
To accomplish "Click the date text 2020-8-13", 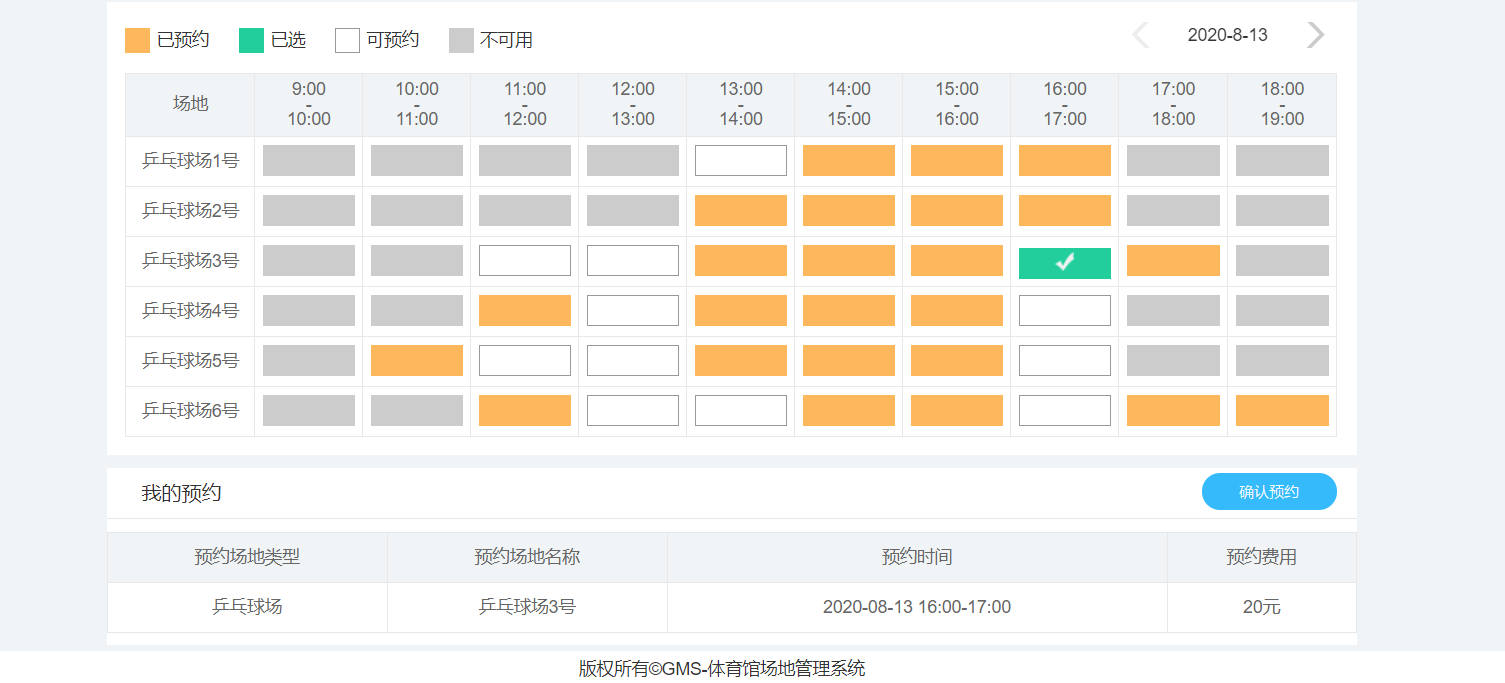I will (x=1227, y=35).
